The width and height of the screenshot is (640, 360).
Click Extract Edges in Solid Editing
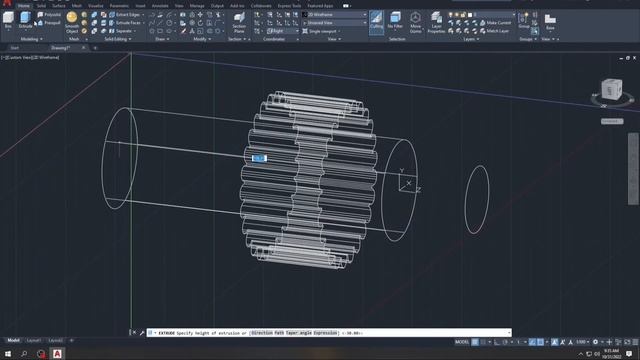pos(126,15)
